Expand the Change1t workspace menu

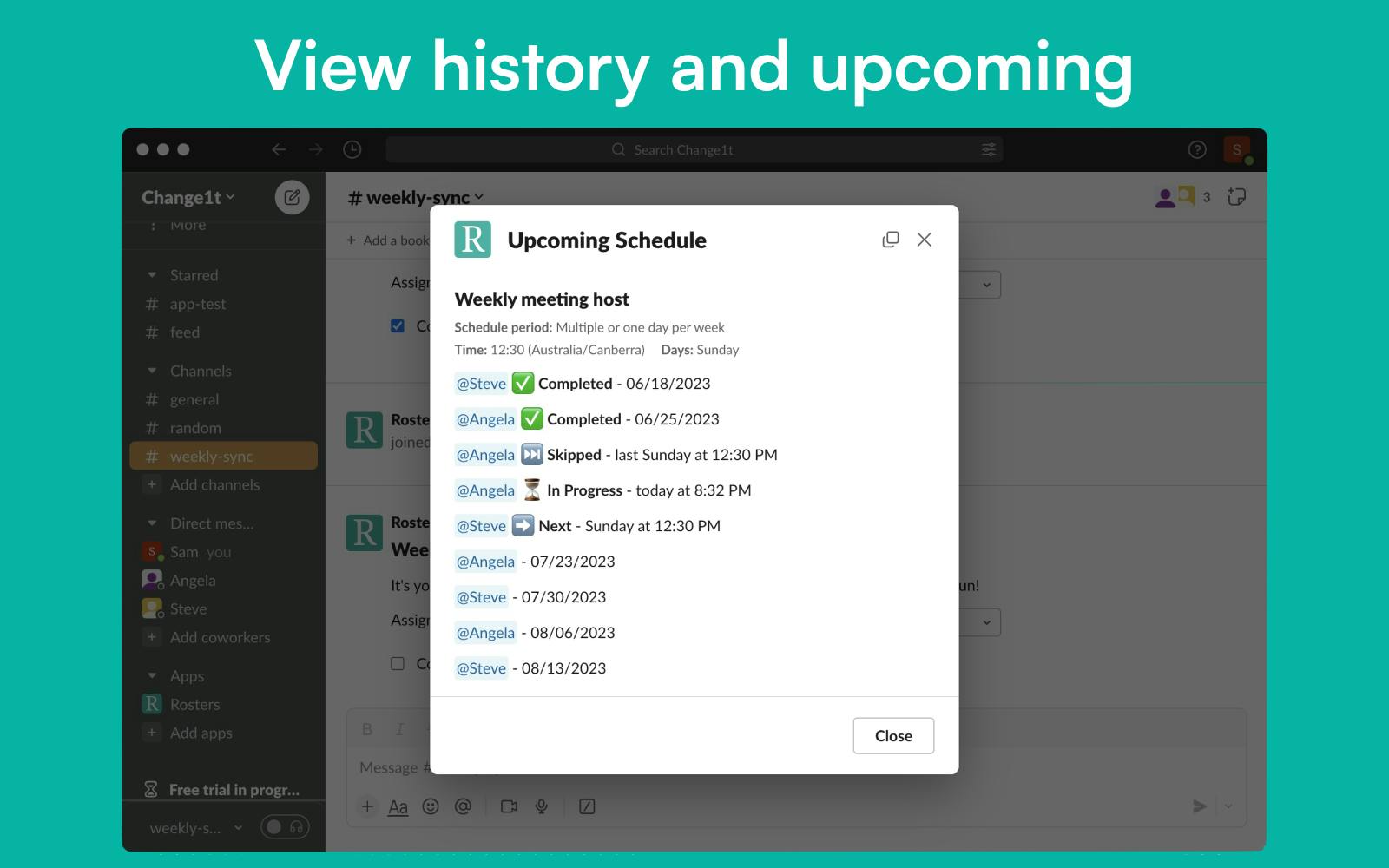[188, 197]
